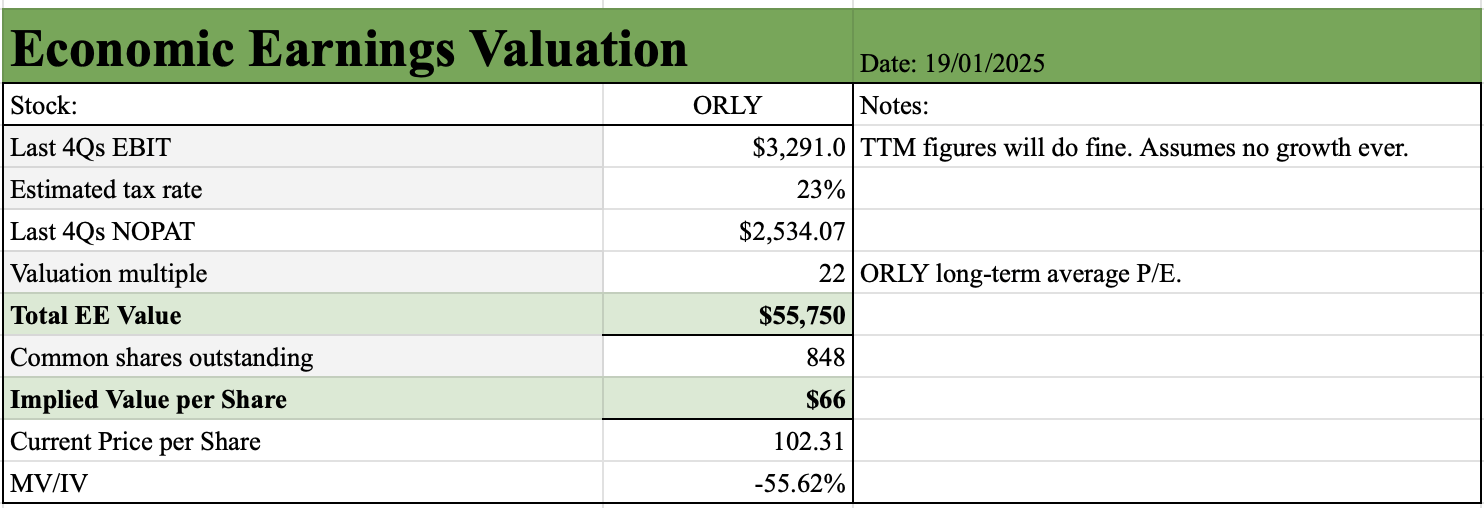Select the Current Price value 102.31

(x=728, y=441)
